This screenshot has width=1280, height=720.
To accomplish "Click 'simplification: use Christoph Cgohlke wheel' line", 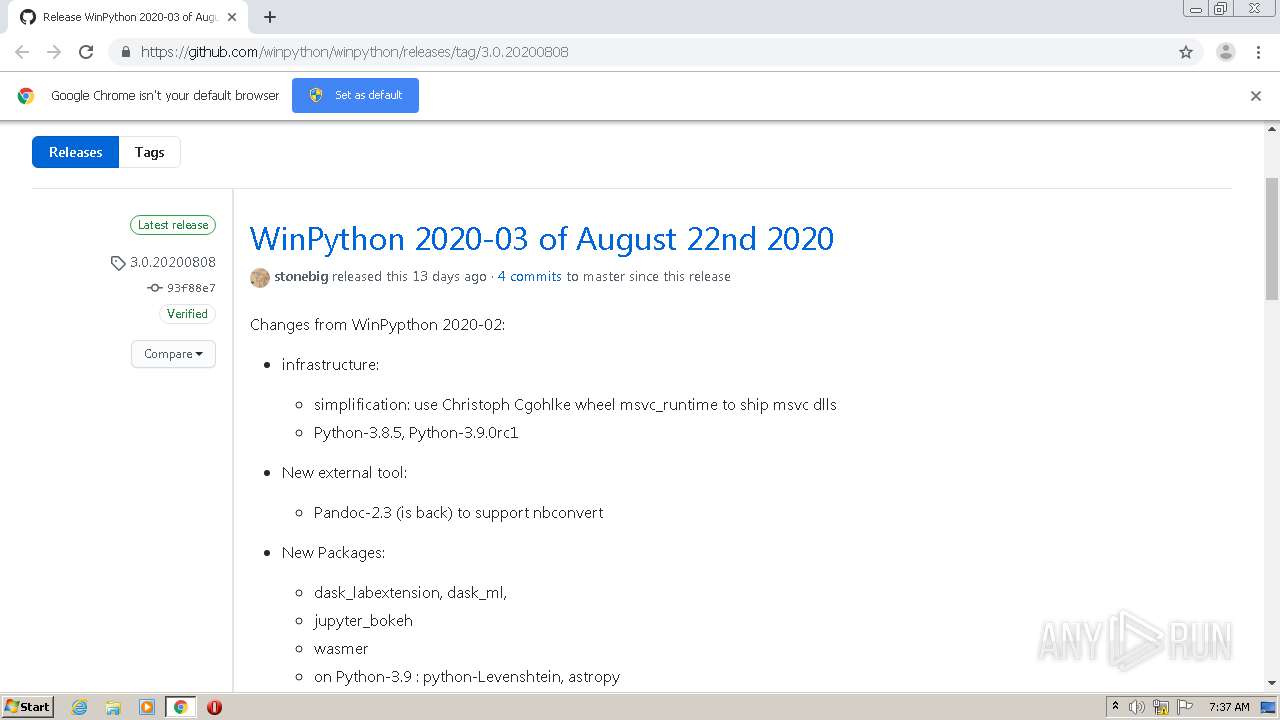I will click(575, 404).
